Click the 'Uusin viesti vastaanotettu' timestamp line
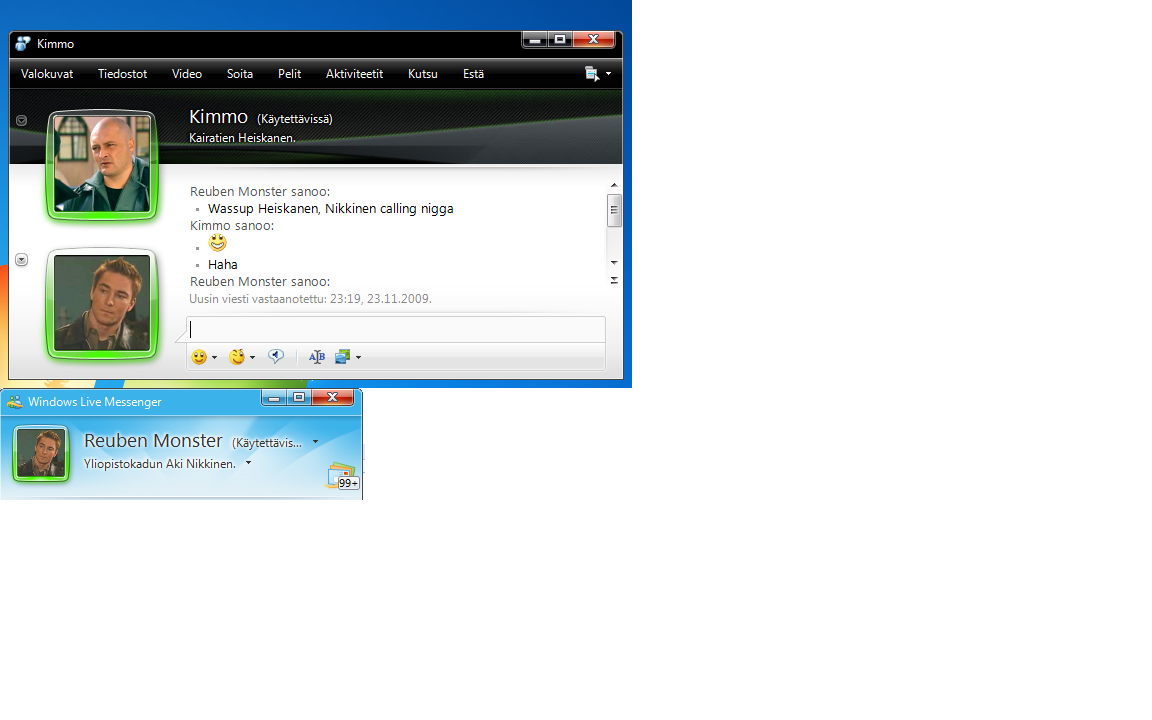The height and width of the screenshot is (720, 1152). click(310, 299)
